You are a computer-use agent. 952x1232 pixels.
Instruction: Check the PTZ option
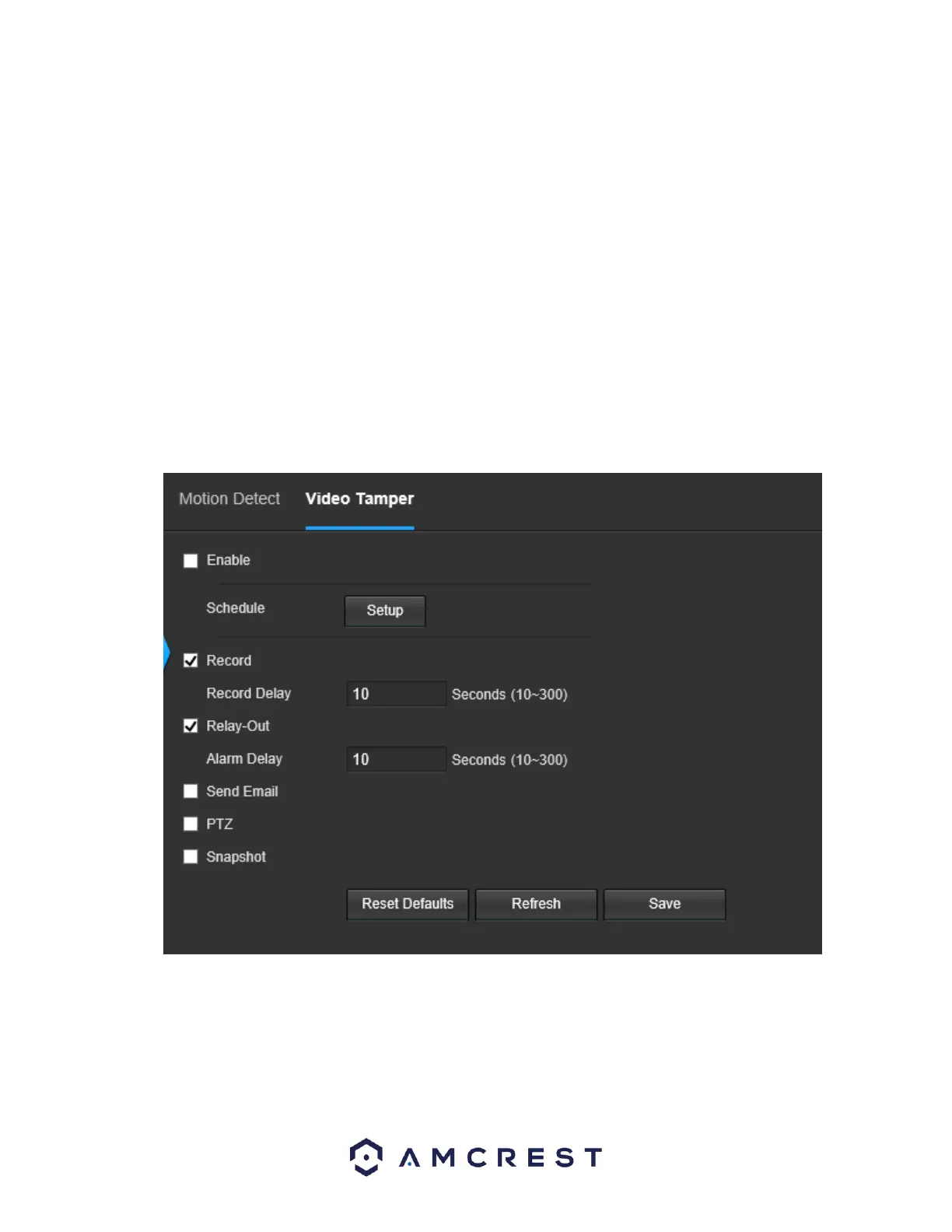pyautogui.click(x=191, y=824)
